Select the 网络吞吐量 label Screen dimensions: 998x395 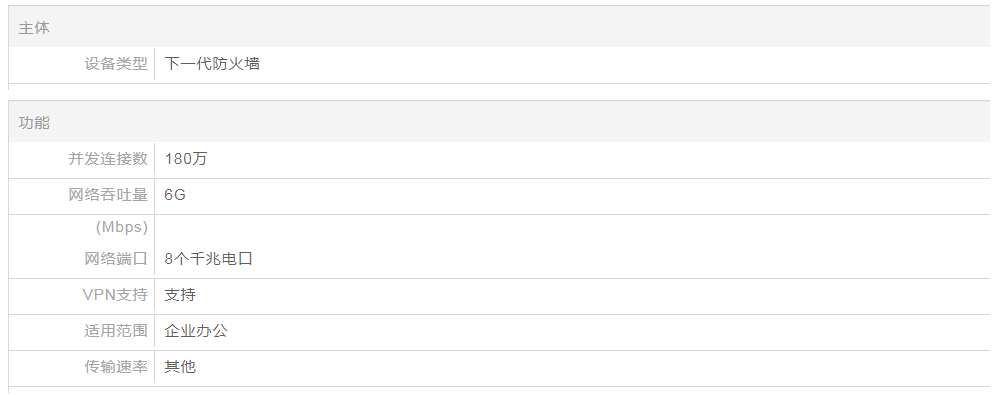(x=108, y=195)
